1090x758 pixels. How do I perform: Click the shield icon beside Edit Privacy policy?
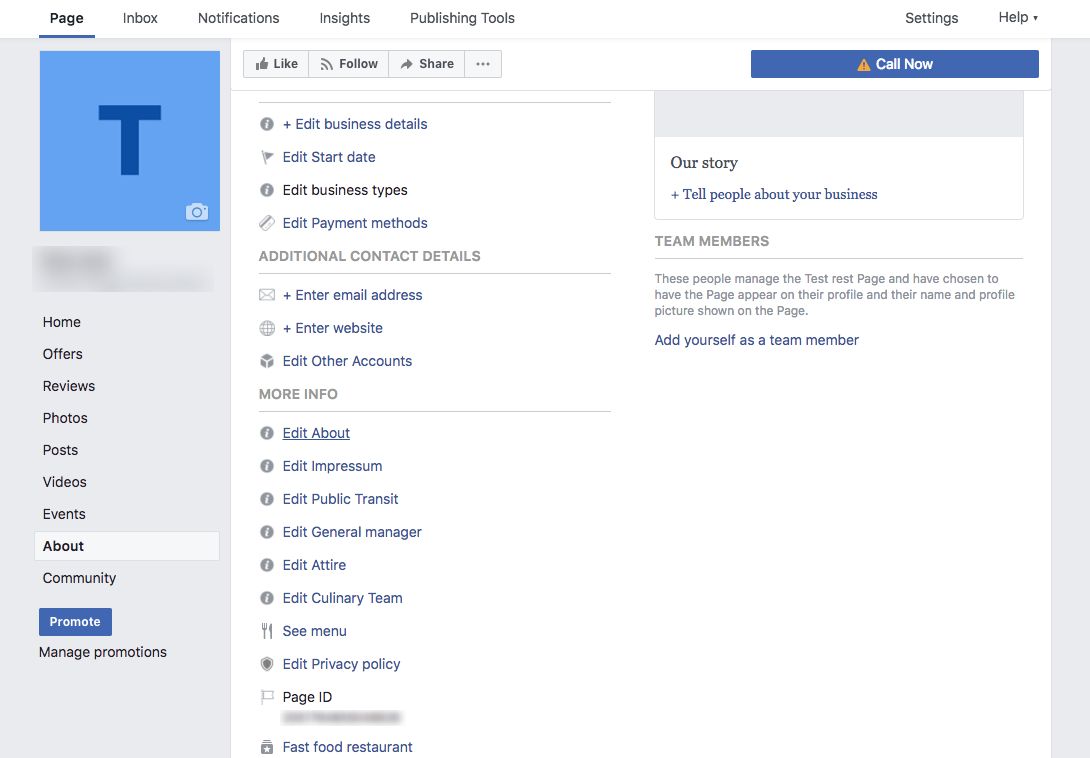[x=267, y=664]
